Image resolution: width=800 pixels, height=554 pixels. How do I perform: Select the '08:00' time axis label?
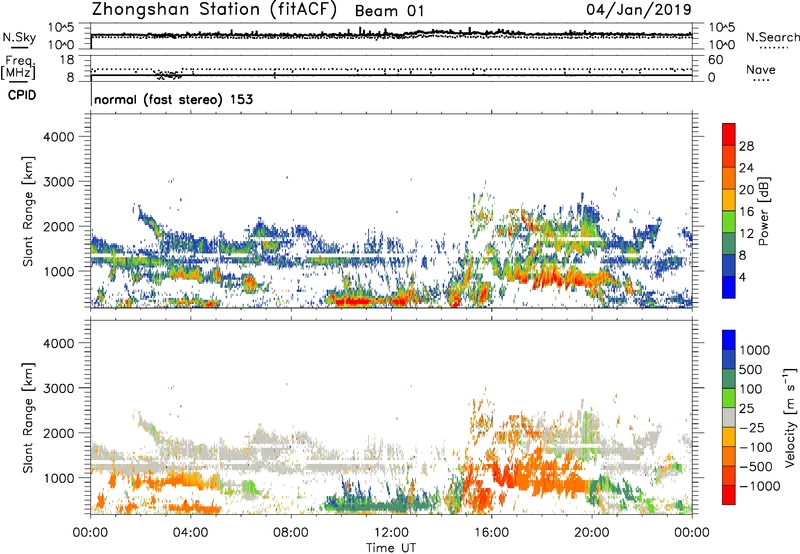click(291, 532)
